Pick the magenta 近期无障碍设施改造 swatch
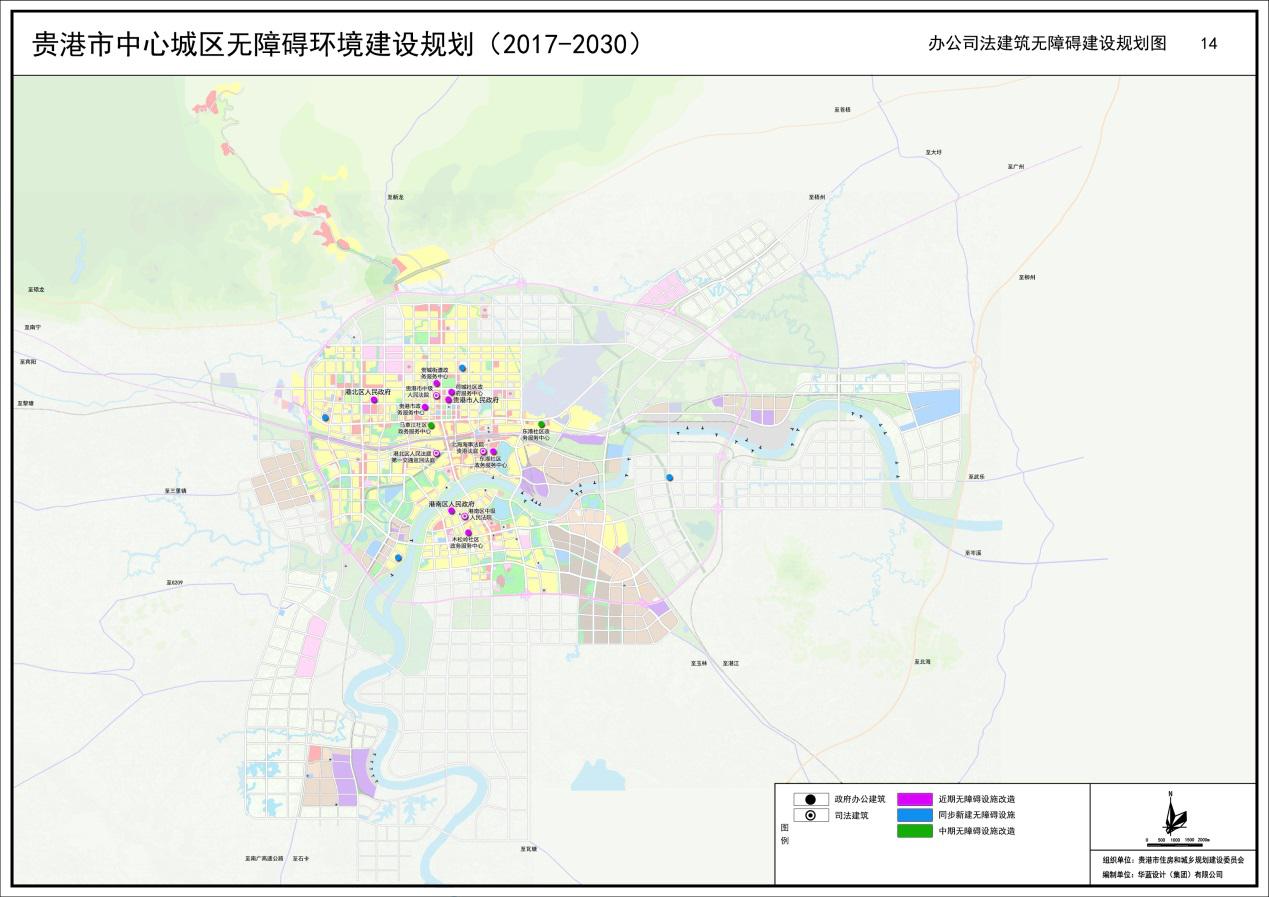This screenshot has width=1269, height=897. click(914, 799)
